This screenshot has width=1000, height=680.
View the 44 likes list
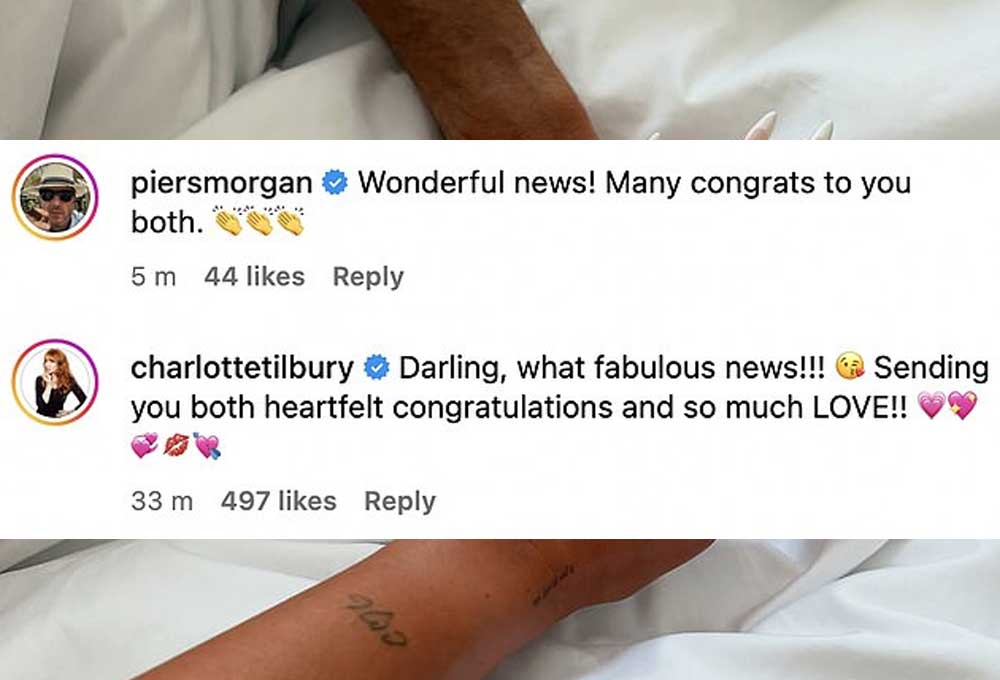[254, 277]
